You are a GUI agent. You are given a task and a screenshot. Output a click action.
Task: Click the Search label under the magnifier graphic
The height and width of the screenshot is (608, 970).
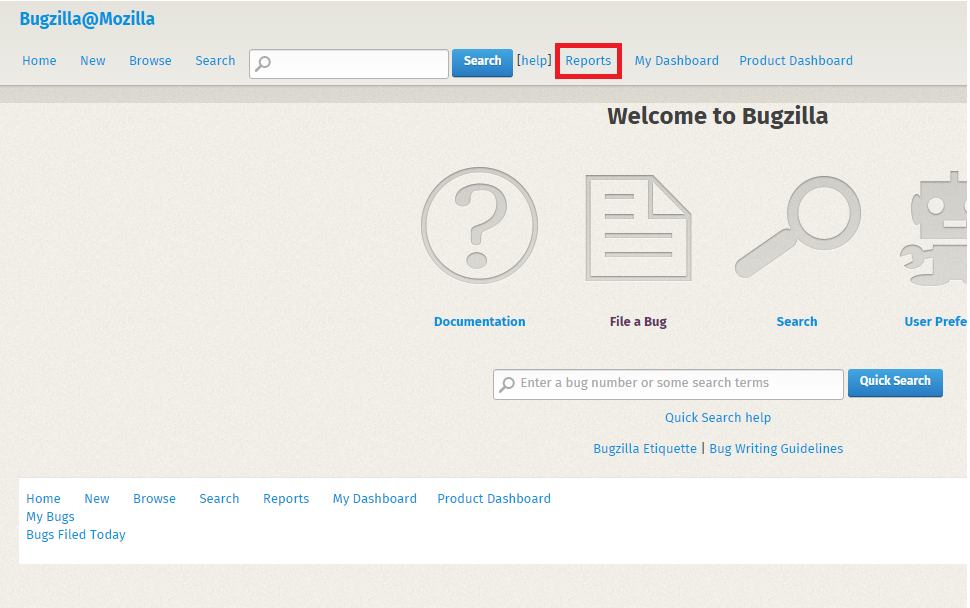[796, 321]
